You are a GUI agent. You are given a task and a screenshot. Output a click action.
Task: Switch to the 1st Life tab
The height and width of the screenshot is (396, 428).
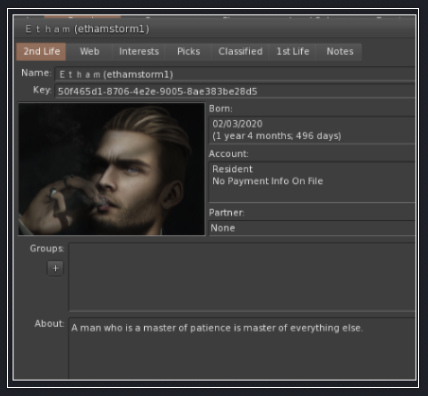(x=293, y=52)
